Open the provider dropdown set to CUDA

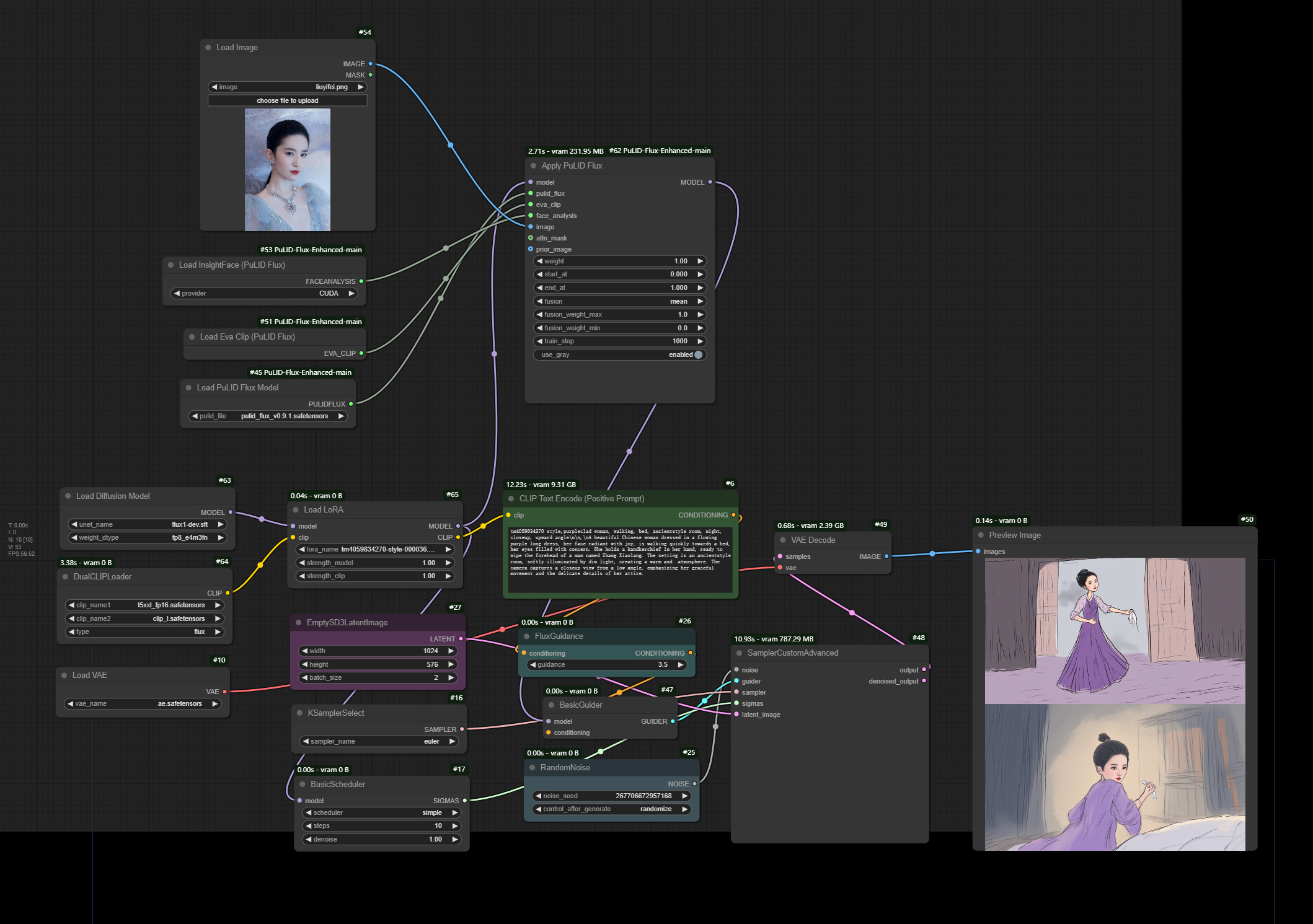coord(265,293)
